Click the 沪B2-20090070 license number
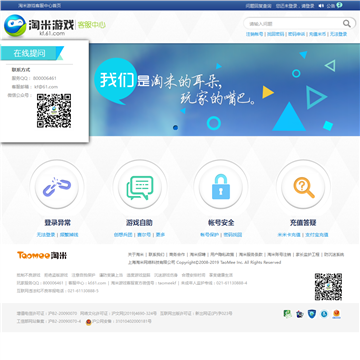This screenshot has width=360, height=360. 62,314
